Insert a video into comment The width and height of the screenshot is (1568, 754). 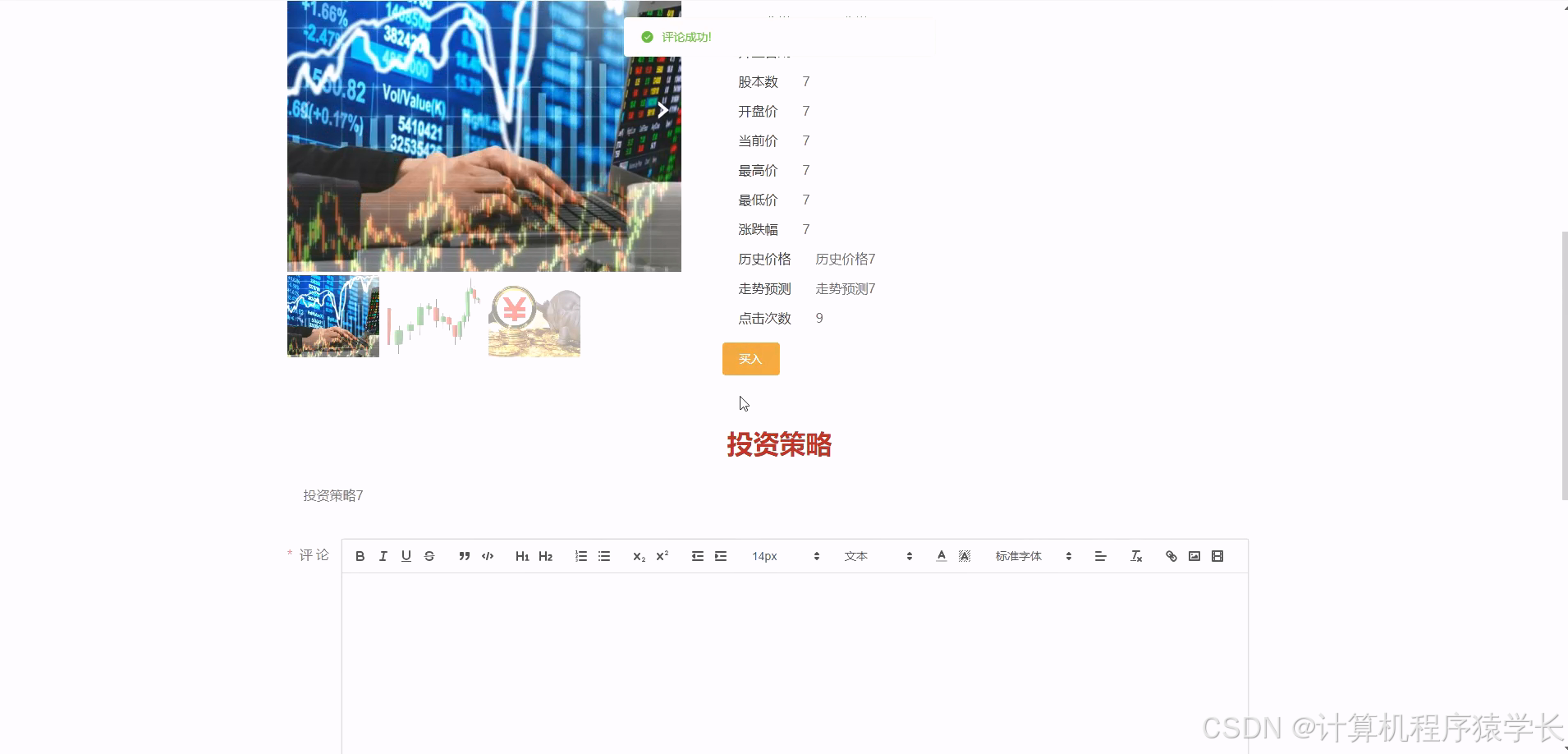pos(1217,556)
